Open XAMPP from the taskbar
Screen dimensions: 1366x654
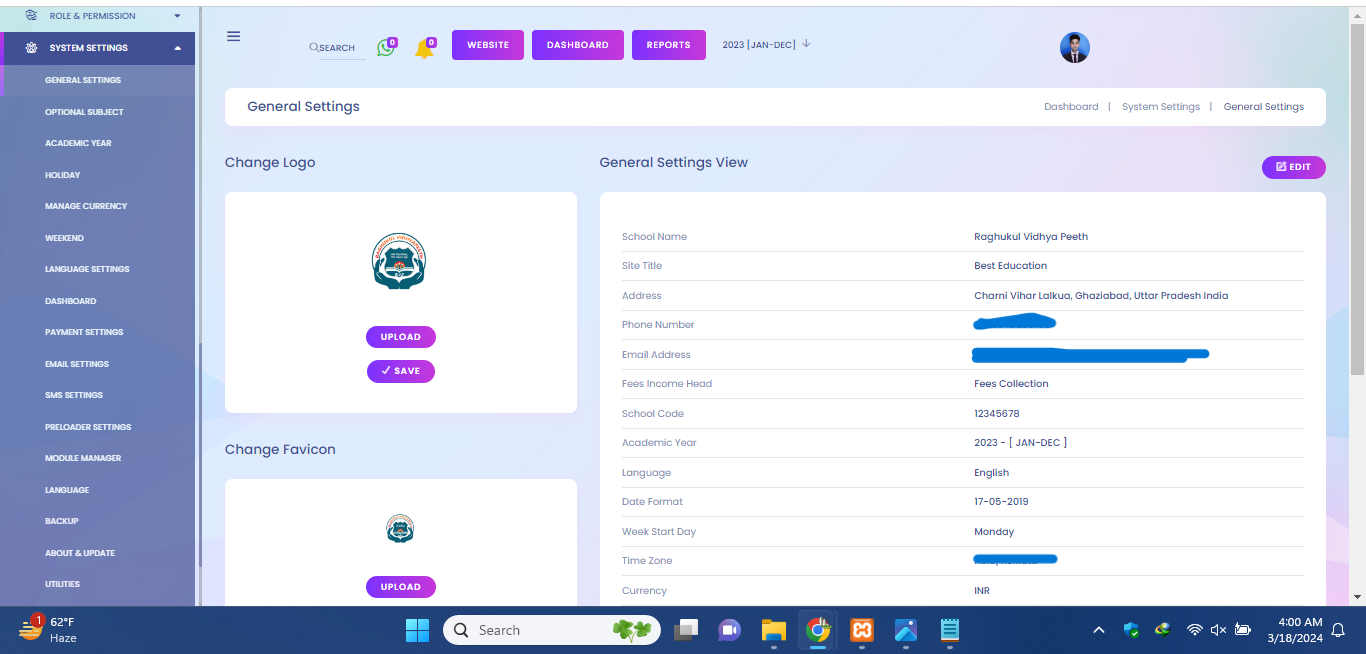861,630
